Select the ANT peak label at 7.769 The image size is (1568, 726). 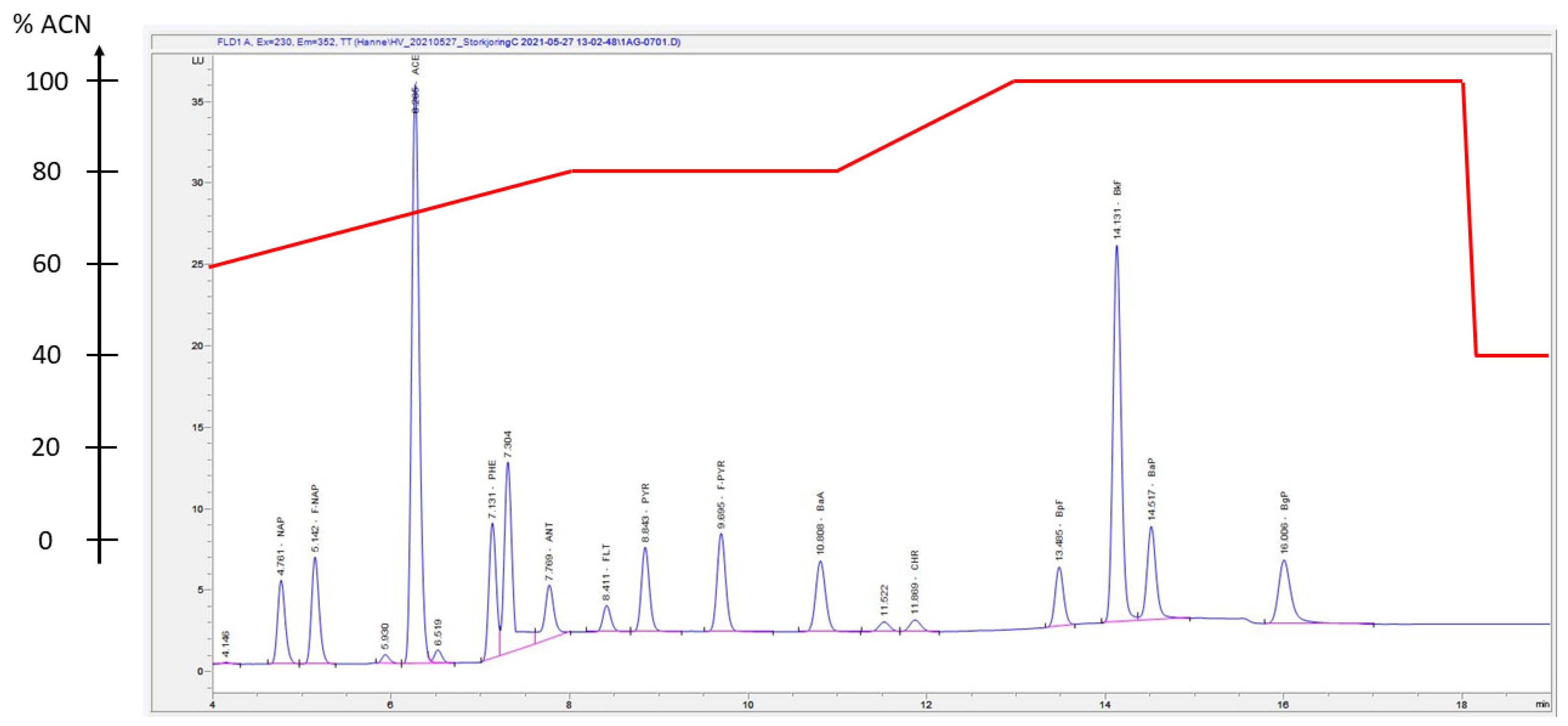pos(549,551)
